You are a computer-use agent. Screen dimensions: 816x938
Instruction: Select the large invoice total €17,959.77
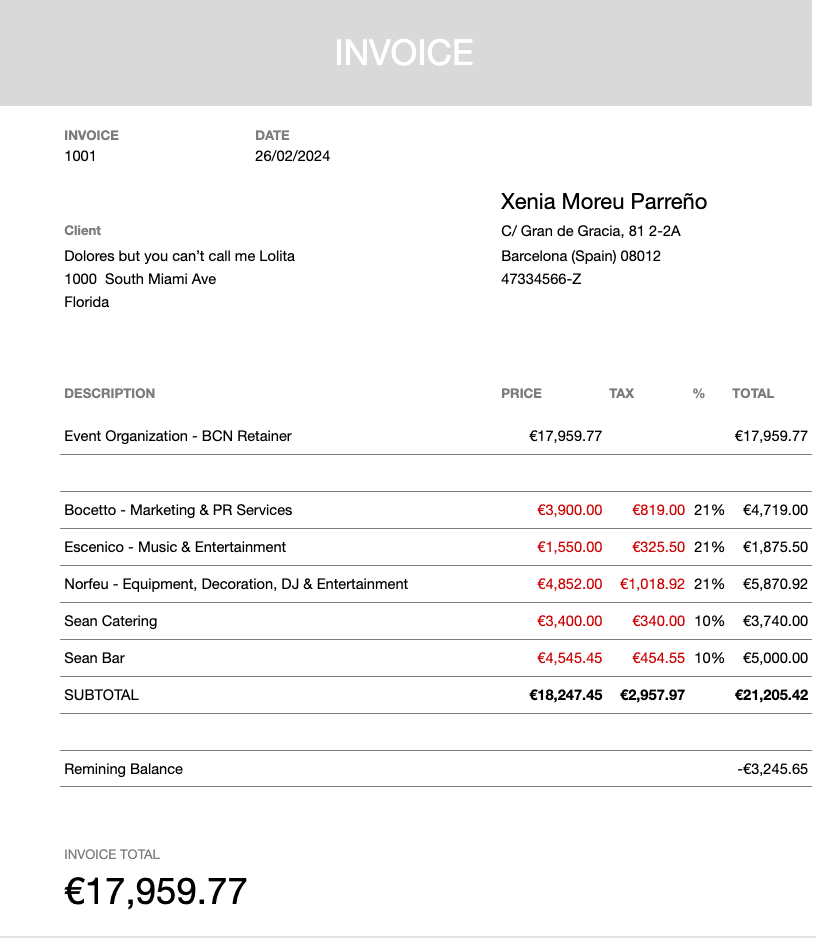coord(156,891)
